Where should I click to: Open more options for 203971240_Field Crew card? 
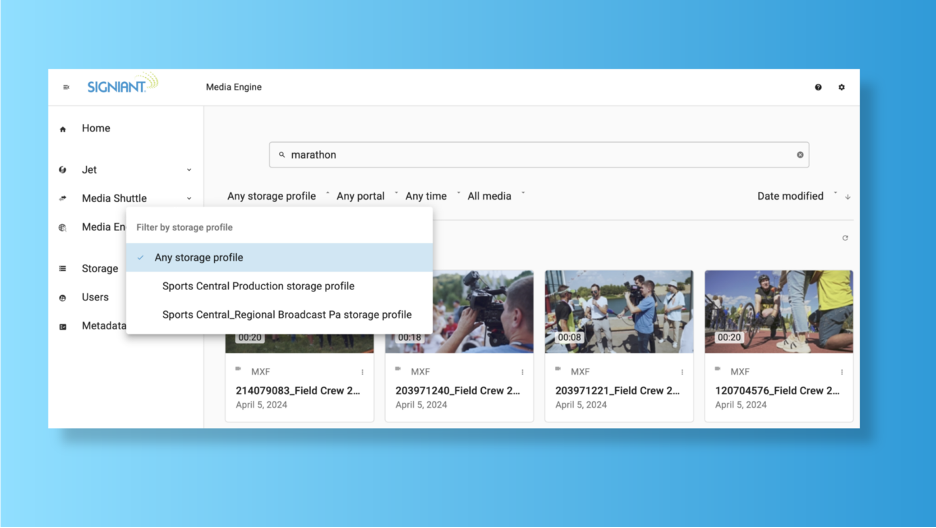click(522, 372)
